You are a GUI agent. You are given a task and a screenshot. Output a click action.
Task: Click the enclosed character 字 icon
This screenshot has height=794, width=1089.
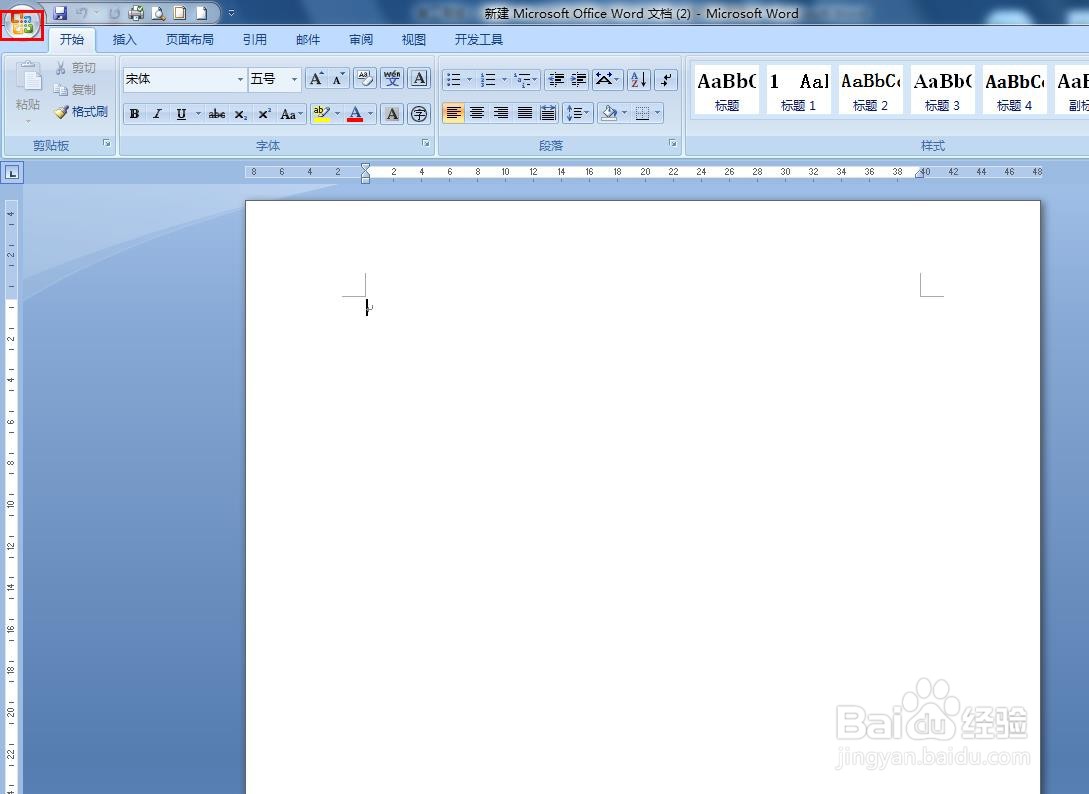click(419, 114)
